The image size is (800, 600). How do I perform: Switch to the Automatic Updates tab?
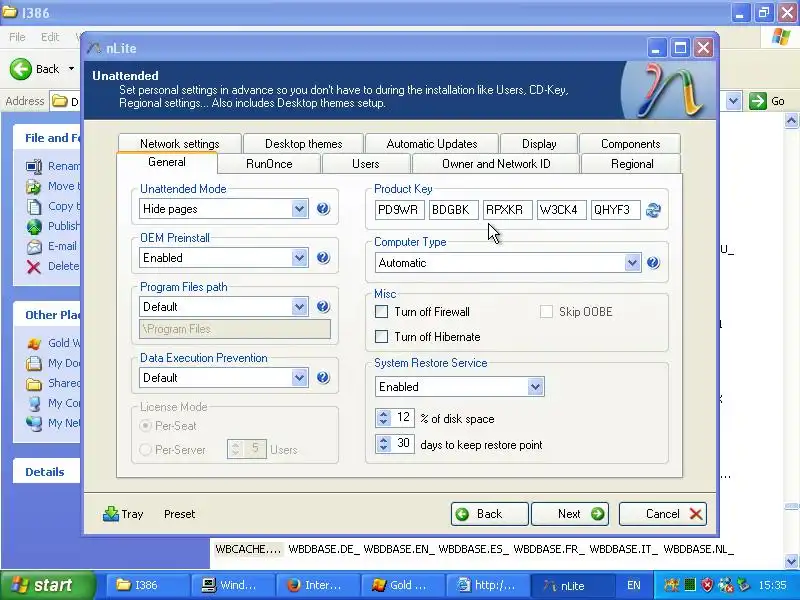point(432,143)
